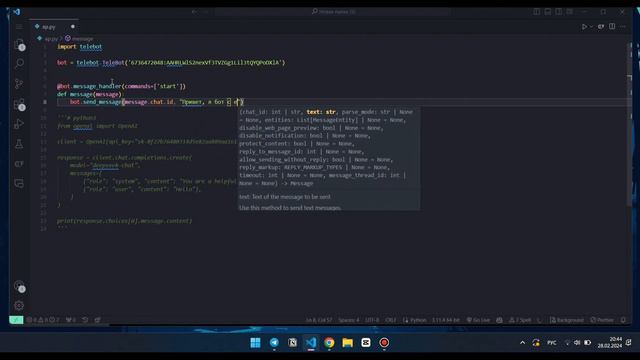Open the Extensions view in activity bar

point(19,104)
